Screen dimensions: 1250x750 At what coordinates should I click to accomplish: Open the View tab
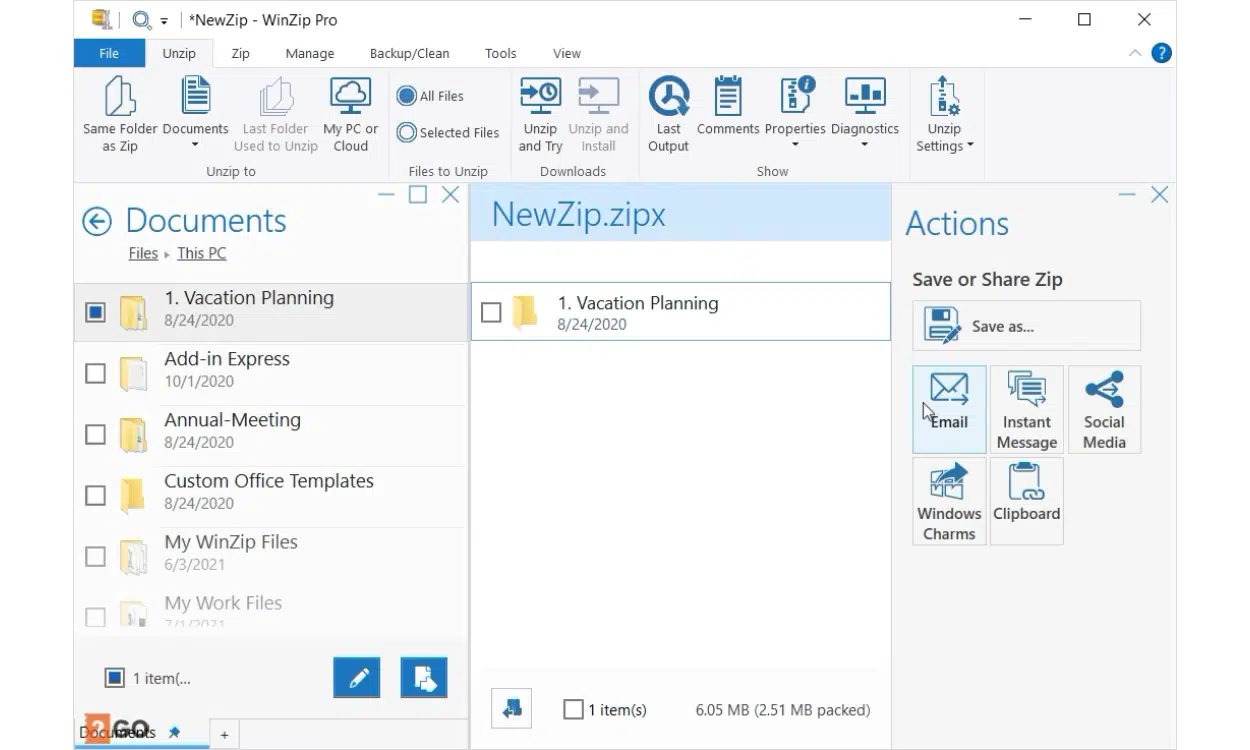pyautogui.click(x=566, y=53)
